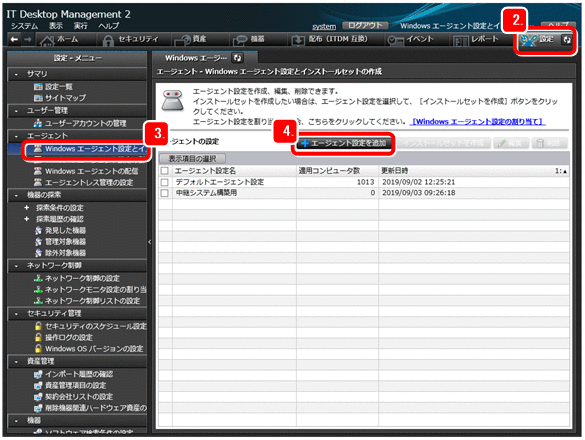
Task: Collapse the エージェント section
Action: 16,136
